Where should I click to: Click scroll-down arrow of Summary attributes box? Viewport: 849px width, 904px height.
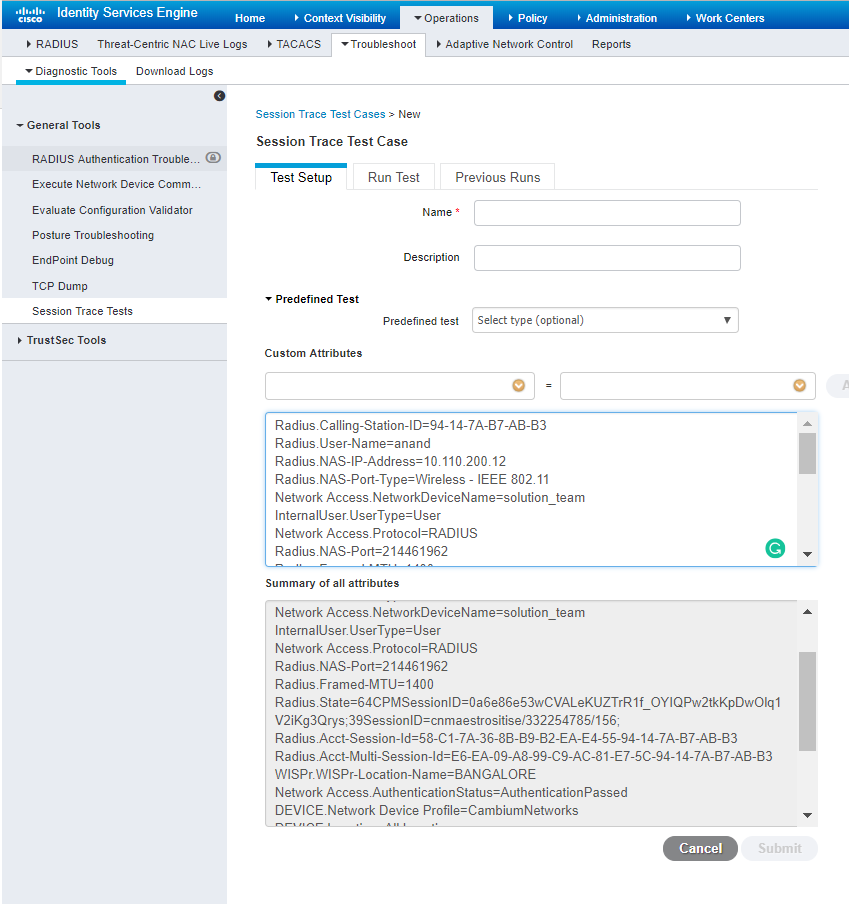pyautogui.click(x=807, y=815)
